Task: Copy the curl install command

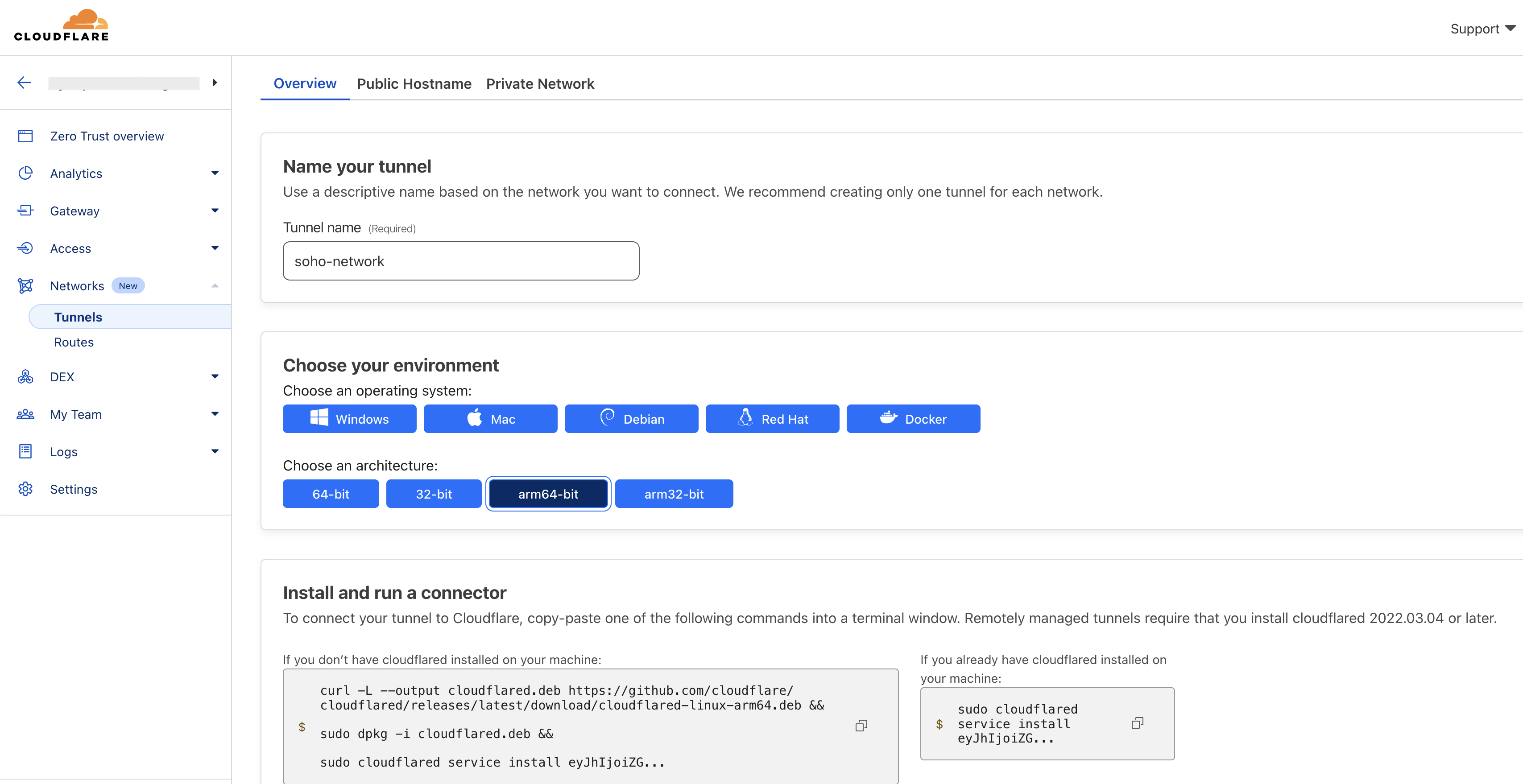Action: (x=861, y=726)
